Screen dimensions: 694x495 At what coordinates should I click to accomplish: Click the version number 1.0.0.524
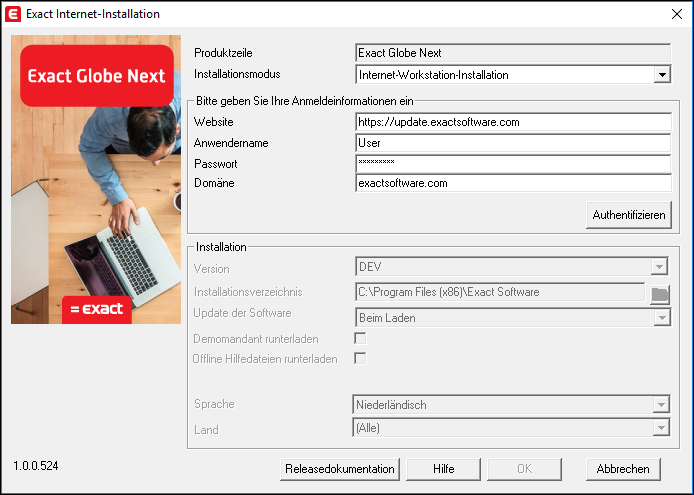pyautogui.click(x=36, y=466)
